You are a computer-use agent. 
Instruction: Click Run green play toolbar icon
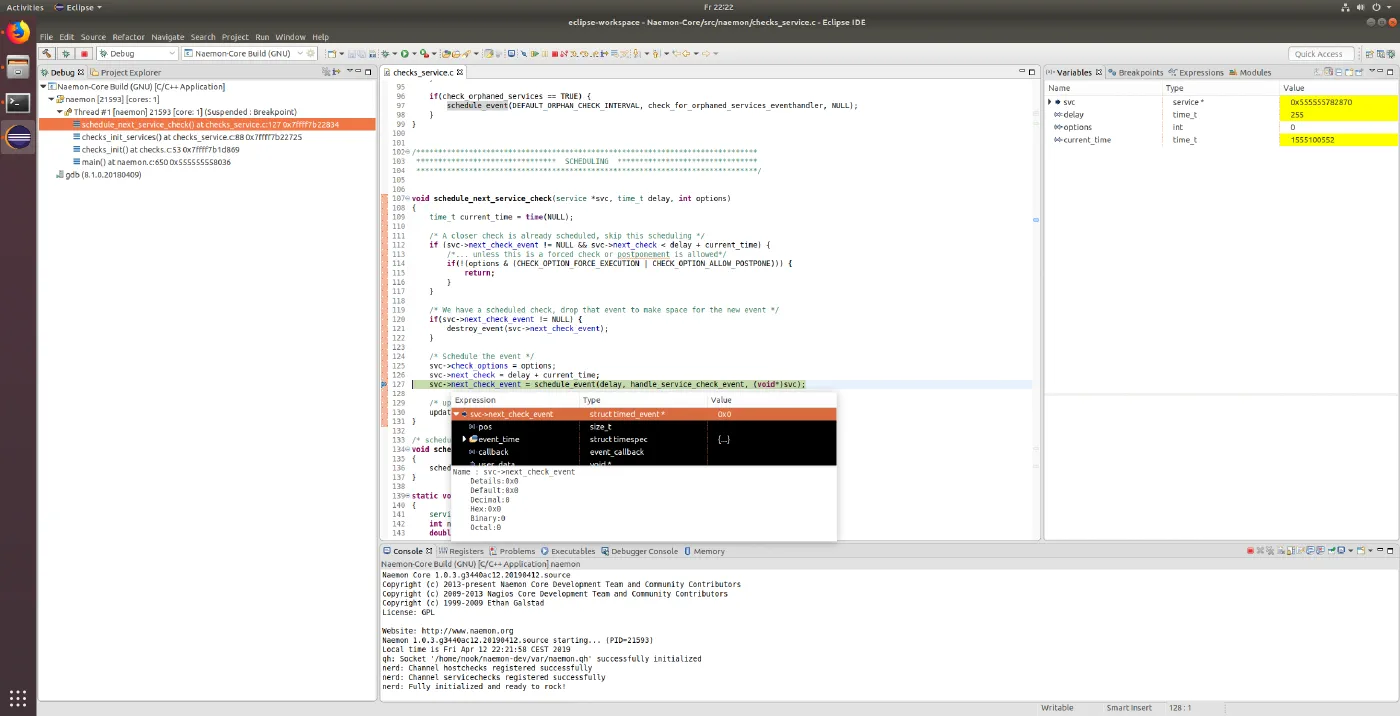click(x=405, y=53)
